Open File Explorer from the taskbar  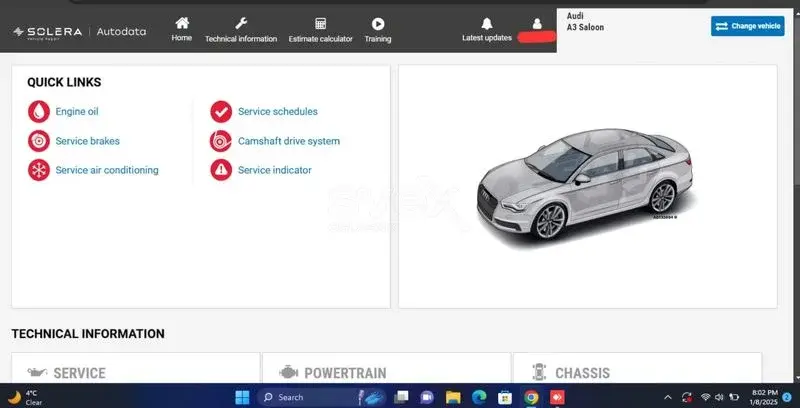[453, 397]
